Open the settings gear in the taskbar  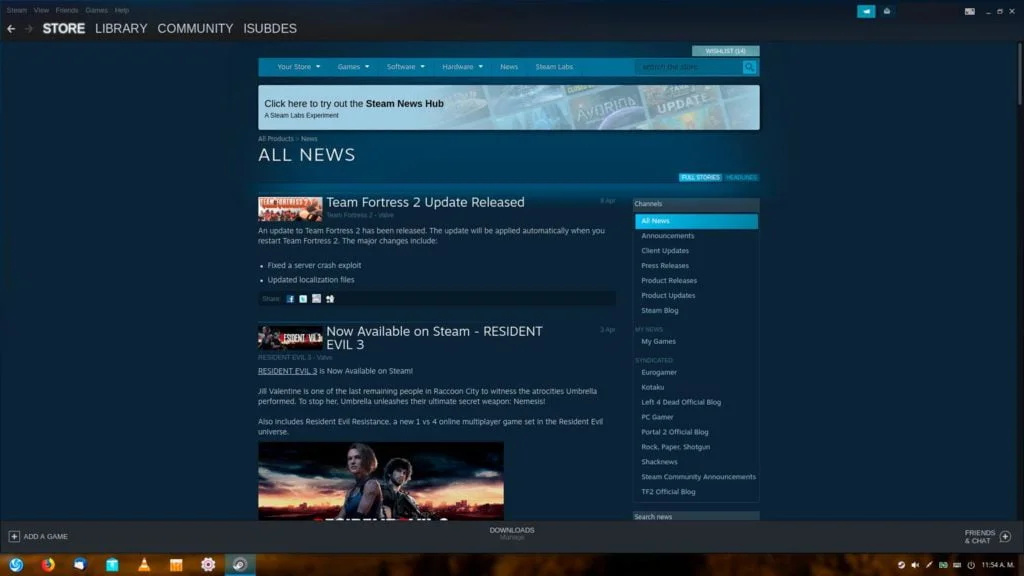208,564
